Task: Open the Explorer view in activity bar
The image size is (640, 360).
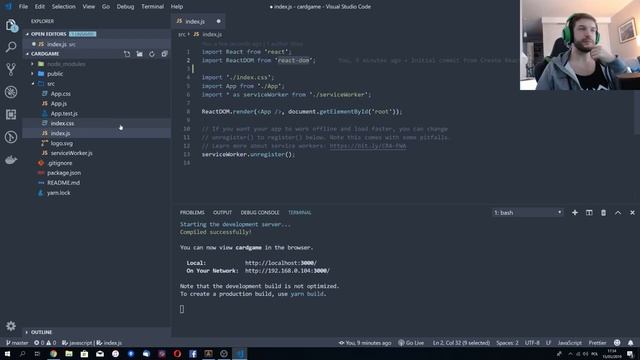Action: tap(11, 25)
